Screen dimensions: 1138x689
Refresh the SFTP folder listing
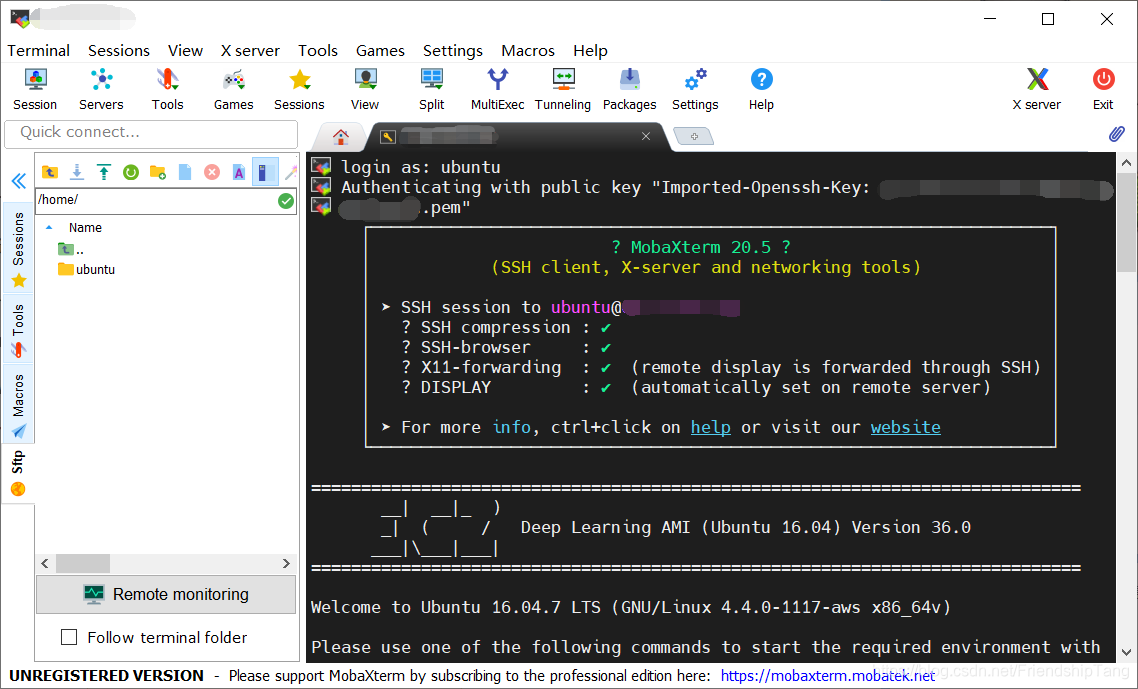(131, 172)
